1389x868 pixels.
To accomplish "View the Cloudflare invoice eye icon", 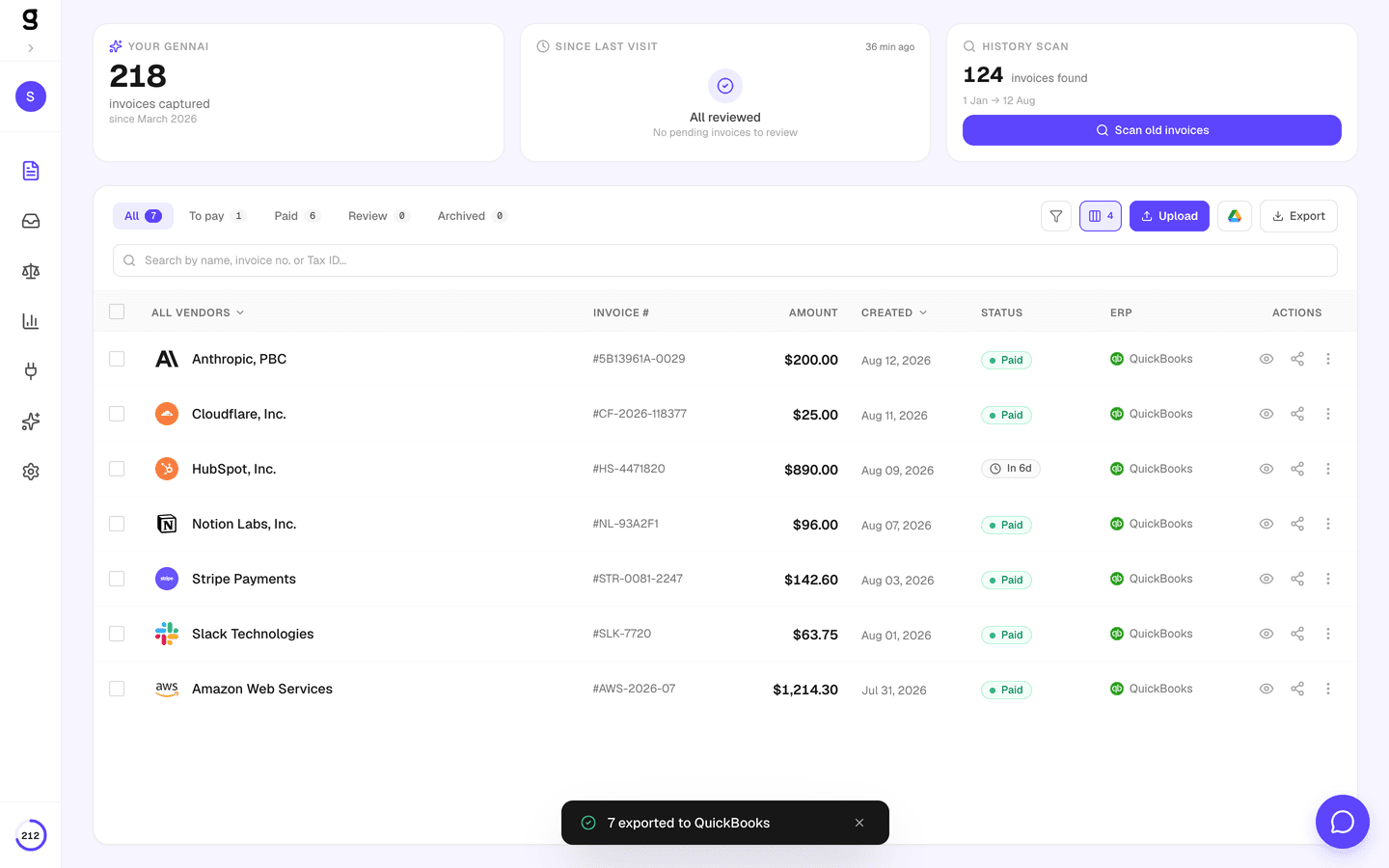I will (1266, 414).
